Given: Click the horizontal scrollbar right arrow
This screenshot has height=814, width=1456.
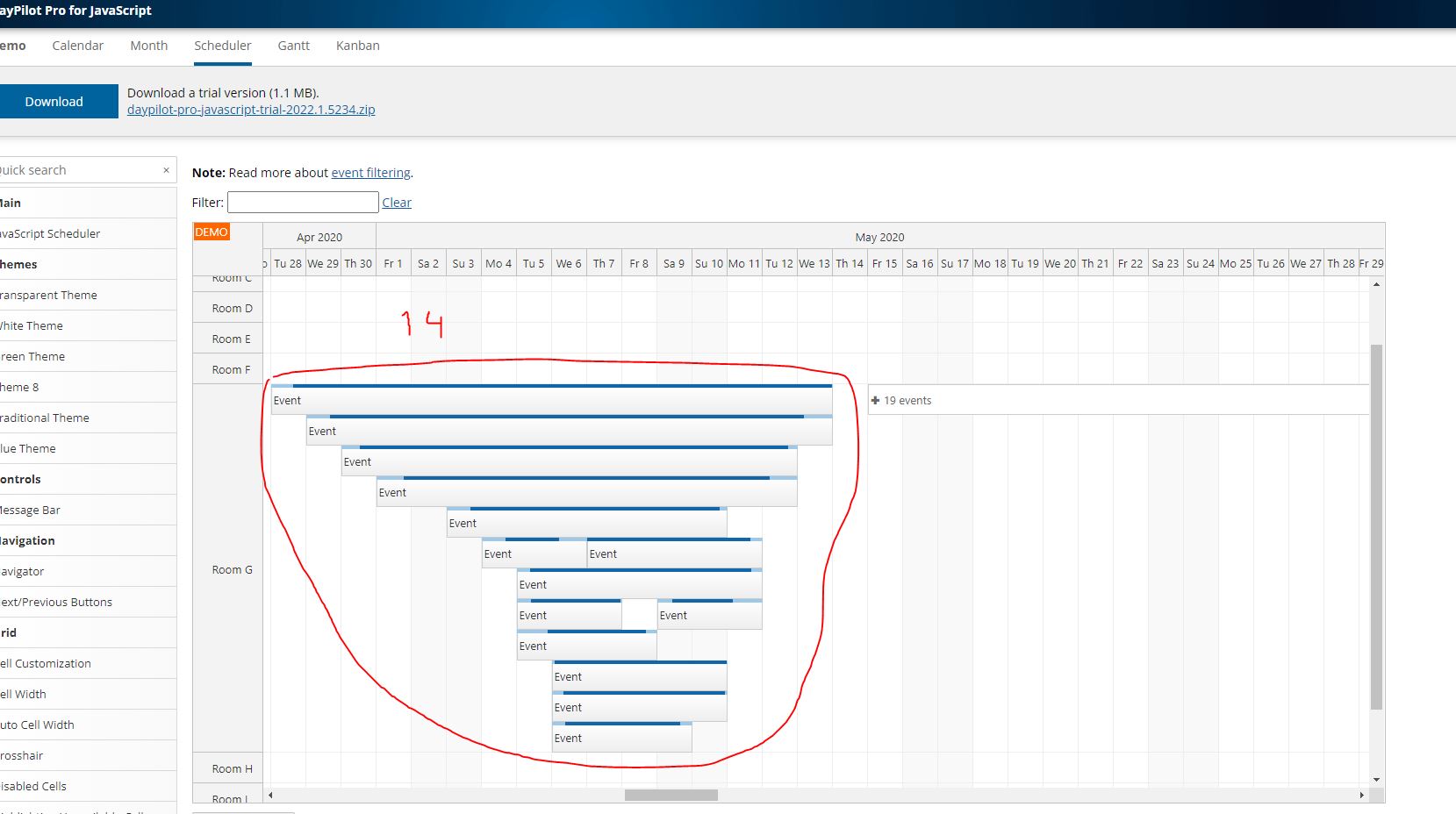Looking at the screenshot, I should click(1361, 795).
